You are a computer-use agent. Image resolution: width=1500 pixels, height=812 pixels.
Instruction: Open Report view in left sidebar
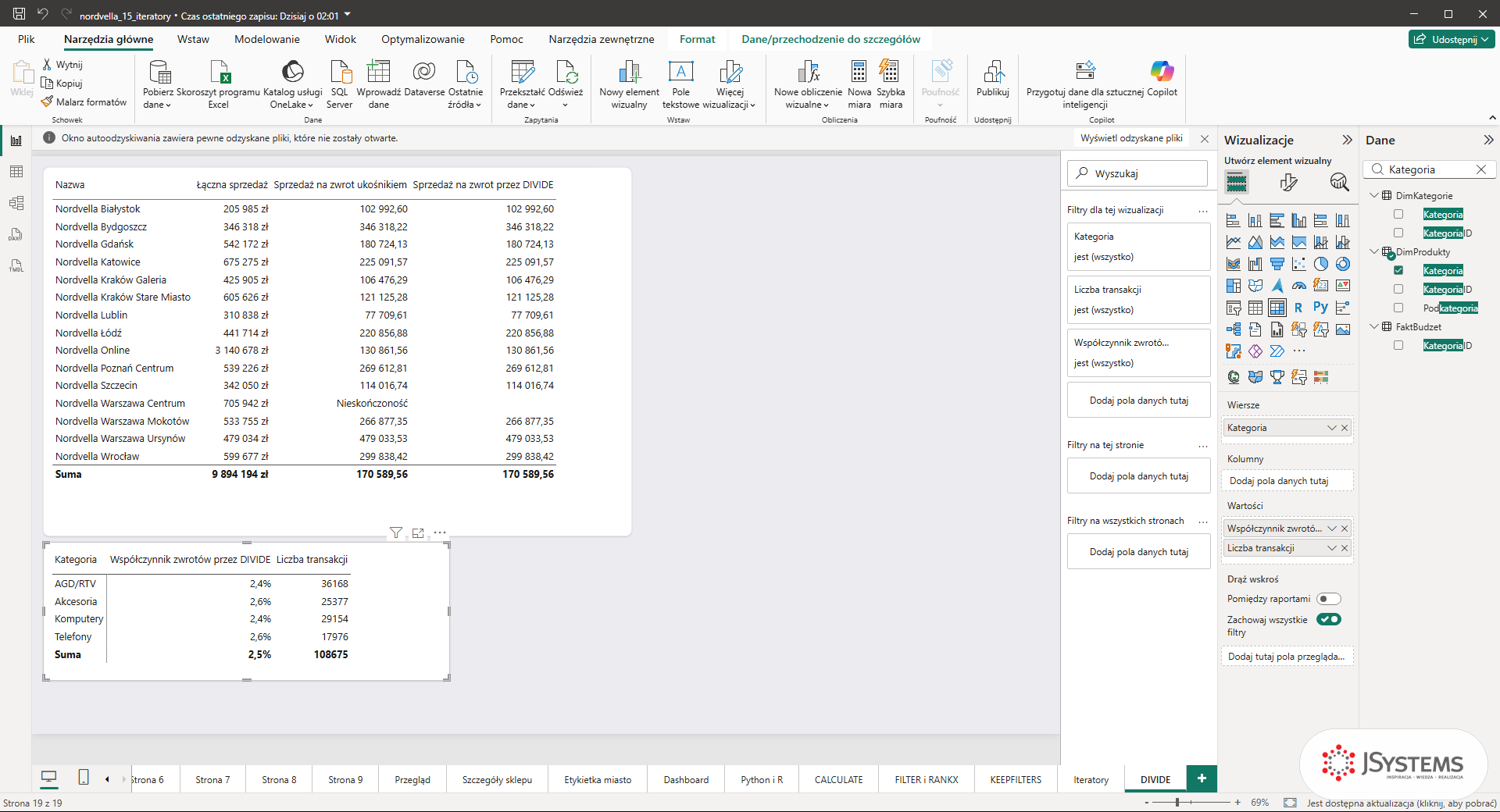[x=16, y=141]
